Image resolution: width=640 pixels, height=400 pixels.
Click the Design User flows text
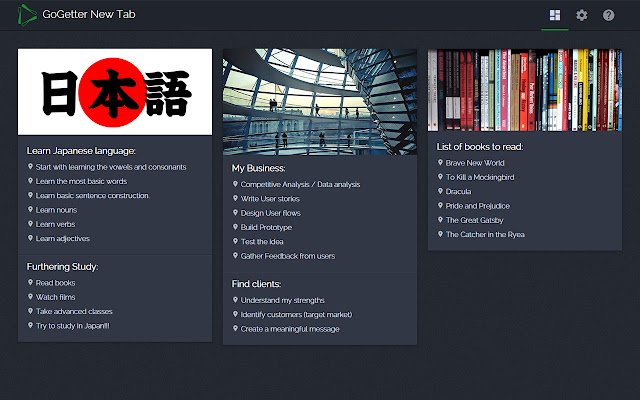[270, 213]
